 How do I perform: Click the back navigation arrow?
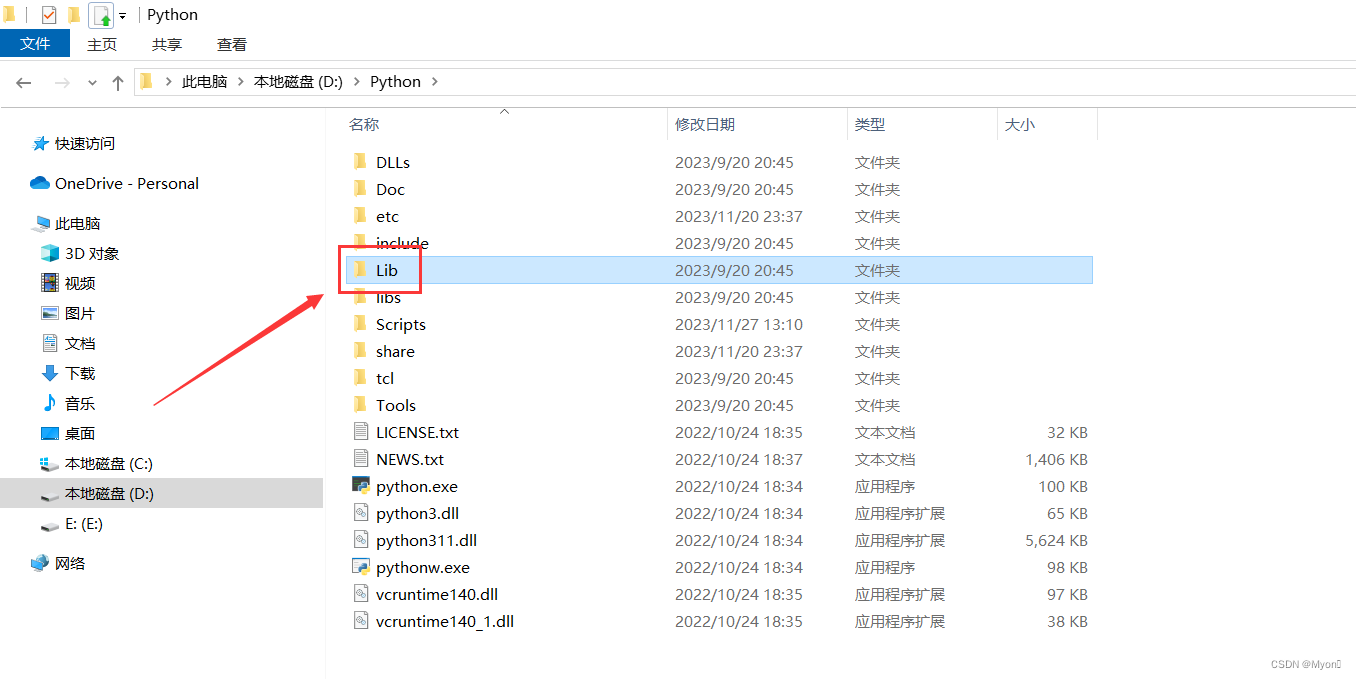23,82
